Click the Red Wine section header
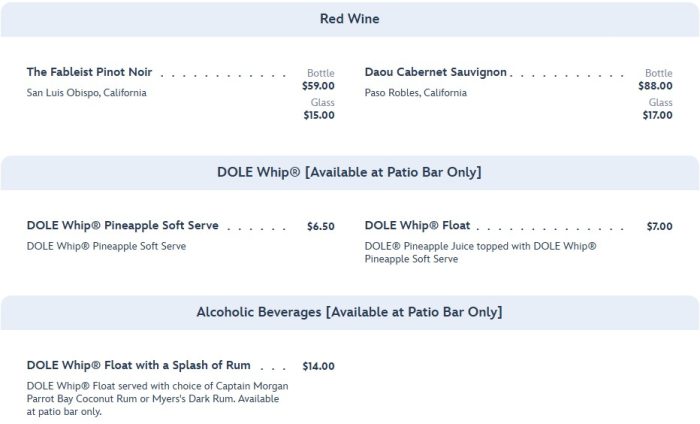700x424 pixels. pyautogui.click(x=349, y=18)
